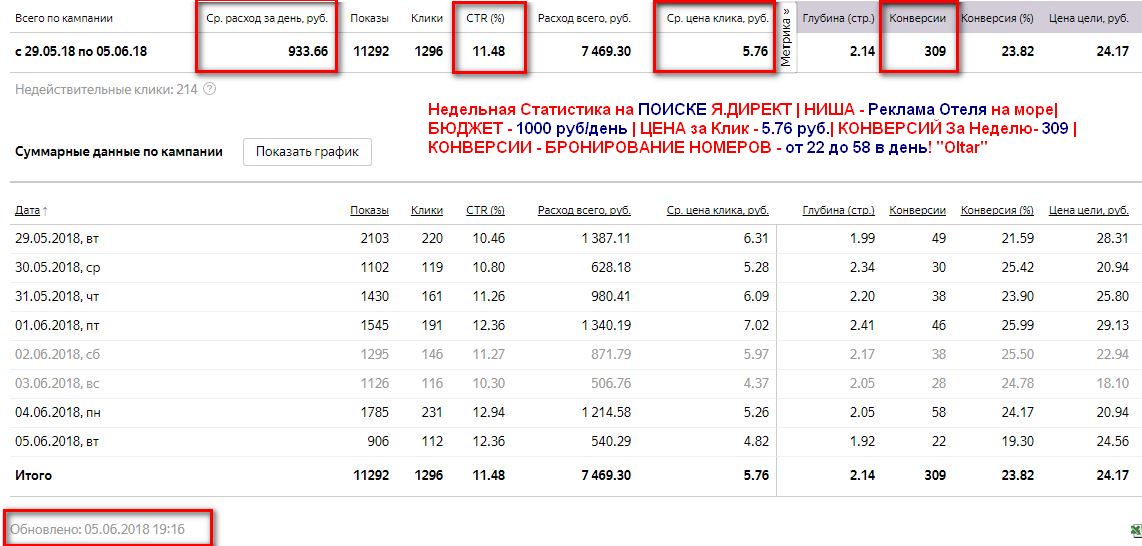Click depth value 2.41
Screen dimensions: 1142x546
tap(862, 326)
